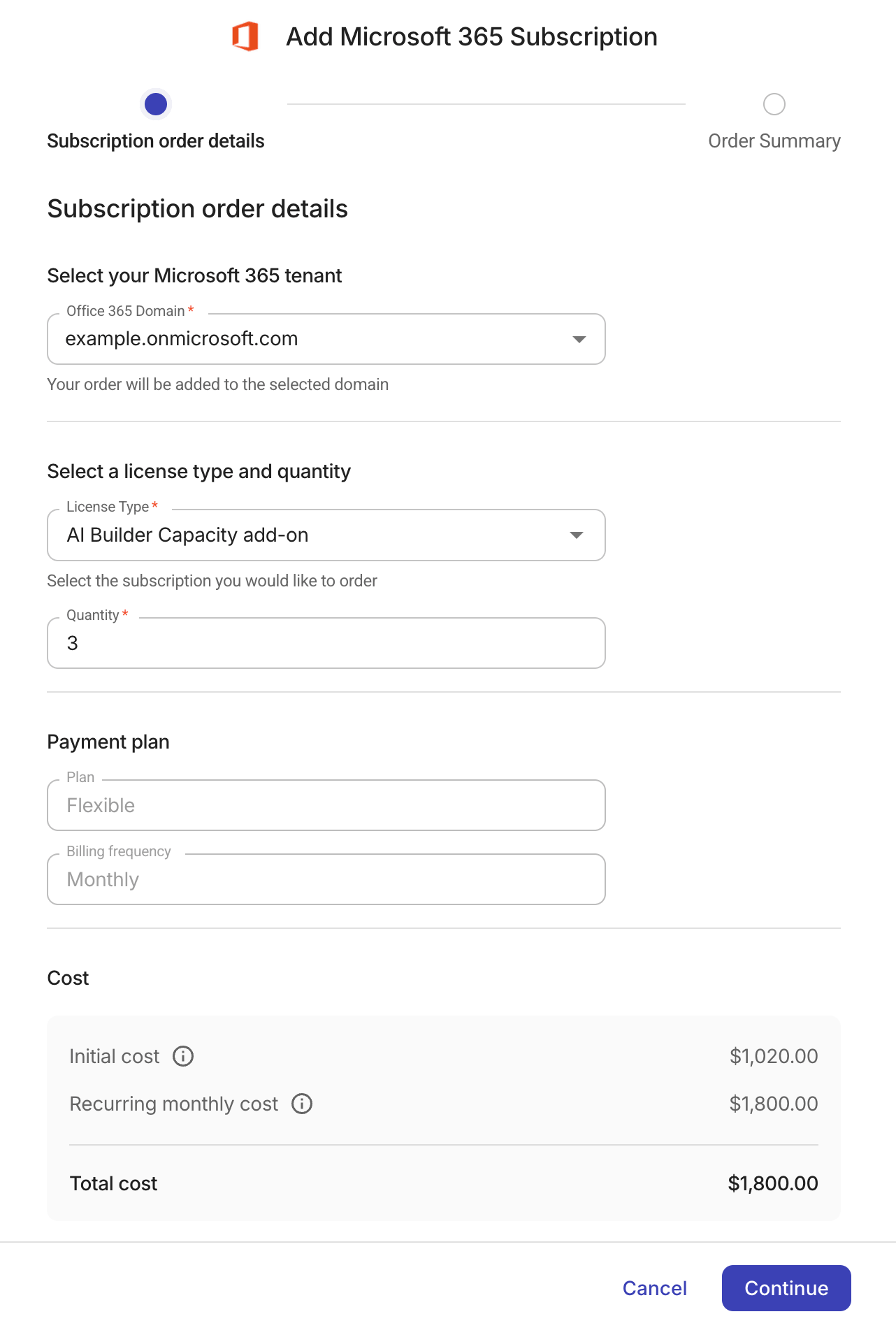Image resolution: width=896 pixels, height=1328 pixels.
Task: Click the License Type dropdown arrow
Action: (577, 535)
